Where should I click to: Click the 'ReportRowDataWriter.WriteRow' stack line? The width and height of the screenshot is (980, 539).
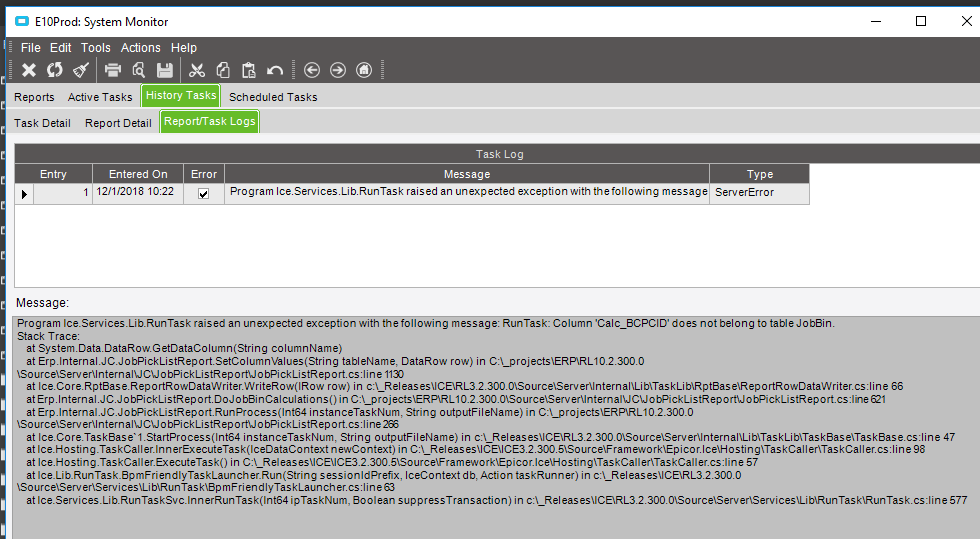(464, 386)
